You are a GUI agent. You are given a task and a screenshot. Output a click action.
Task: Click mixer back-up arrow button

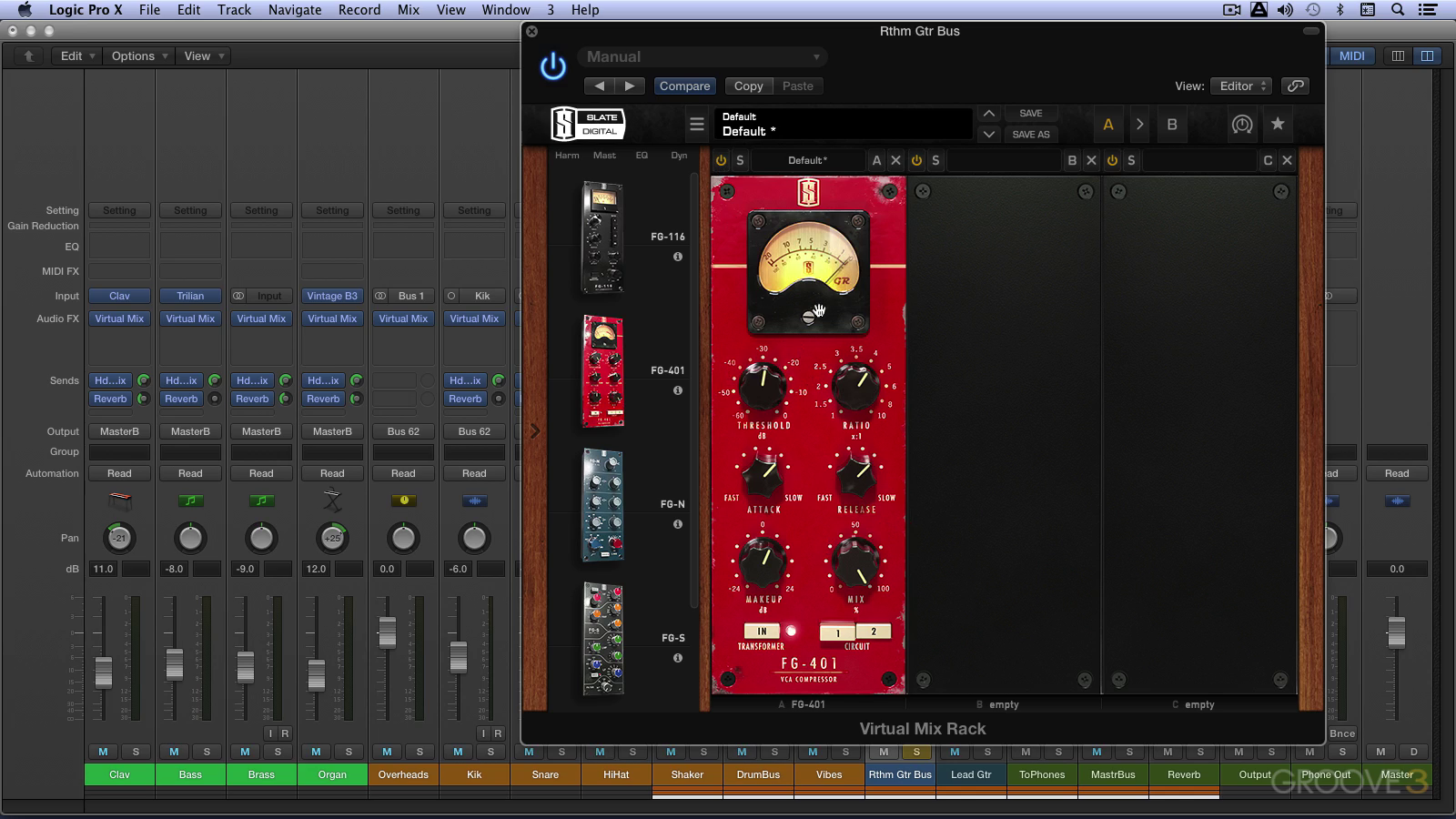pyautogui.click(x=28, y=56)
